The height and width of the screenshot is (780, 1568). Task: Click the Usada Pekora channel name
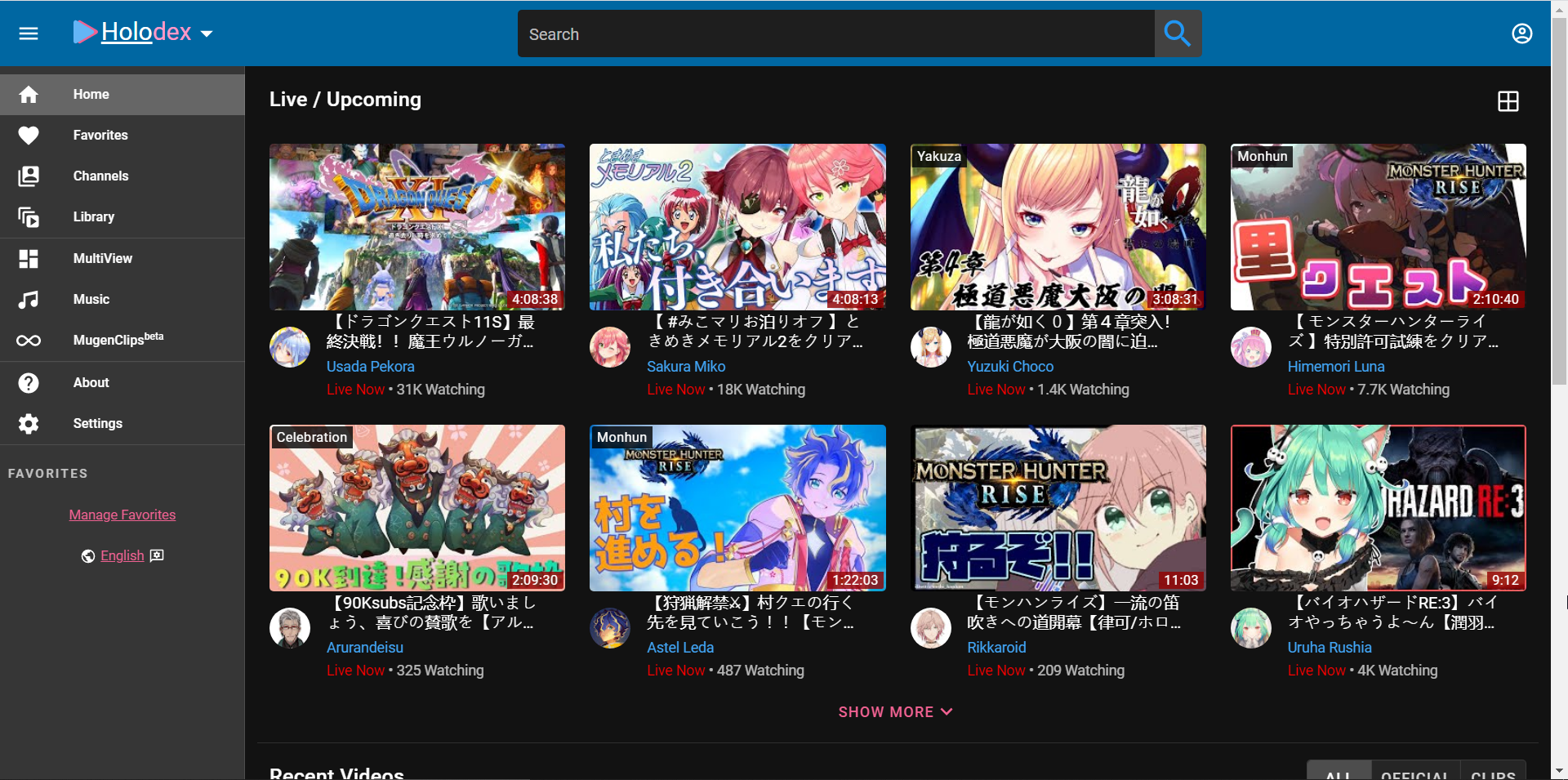(x=371, y=367)
